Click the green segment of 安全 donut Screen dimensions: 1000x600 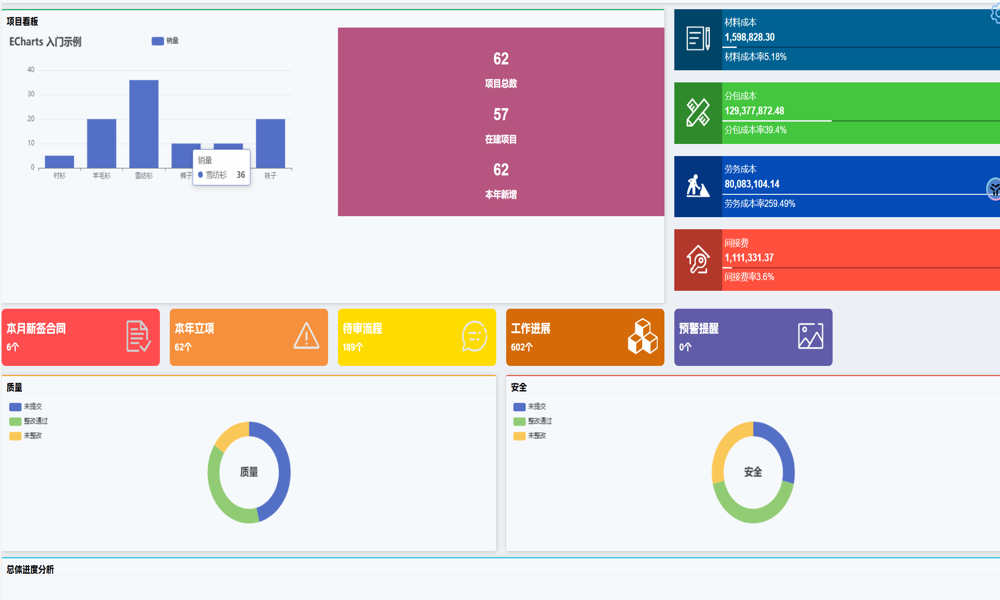(x=753, y=516)
